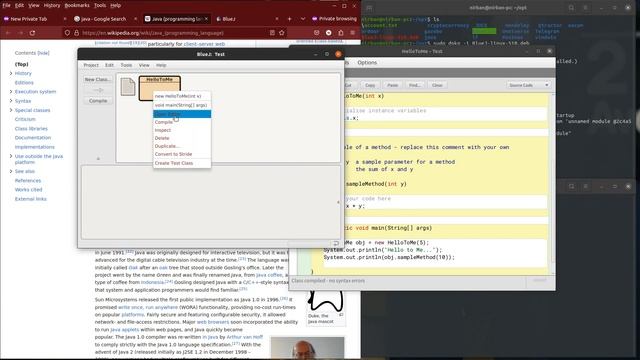
Task: Click the Paste button in editor toolbar
Action: coord(392,85)
